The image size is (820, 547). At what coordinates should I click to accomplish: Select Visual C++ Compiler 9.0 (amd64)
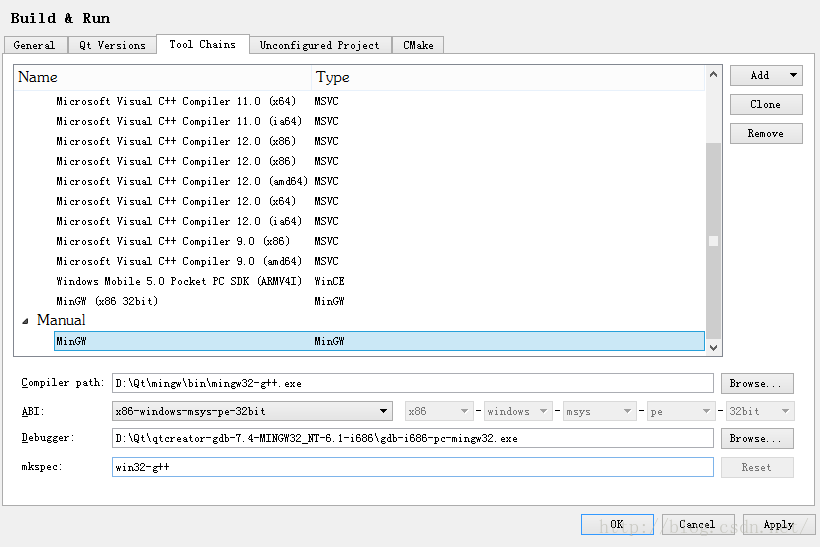[x=379, y=261]
